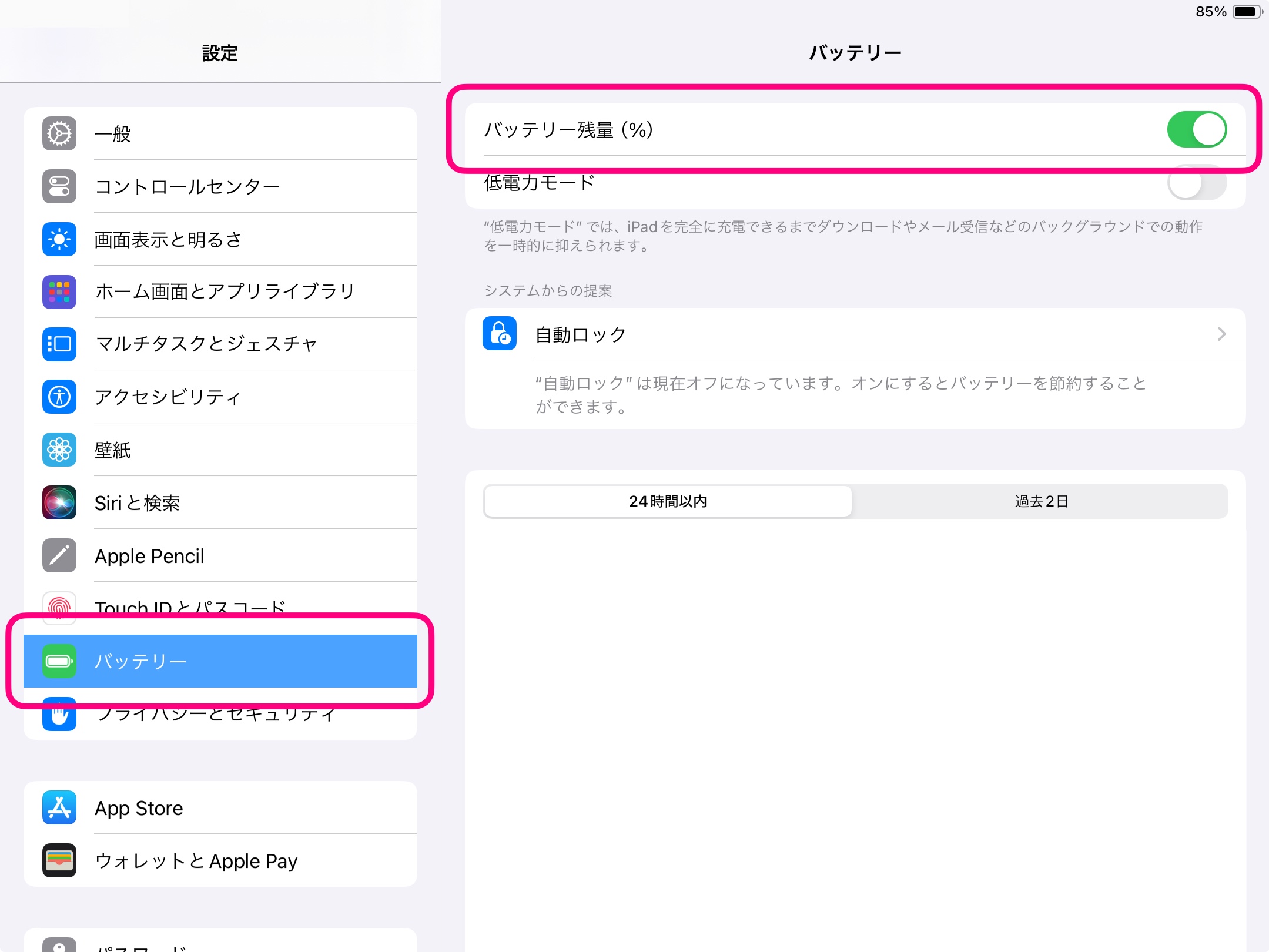The image size is (1269, 952).
Task: Tap the status bar battery indicator
Action: point(1246,12)
